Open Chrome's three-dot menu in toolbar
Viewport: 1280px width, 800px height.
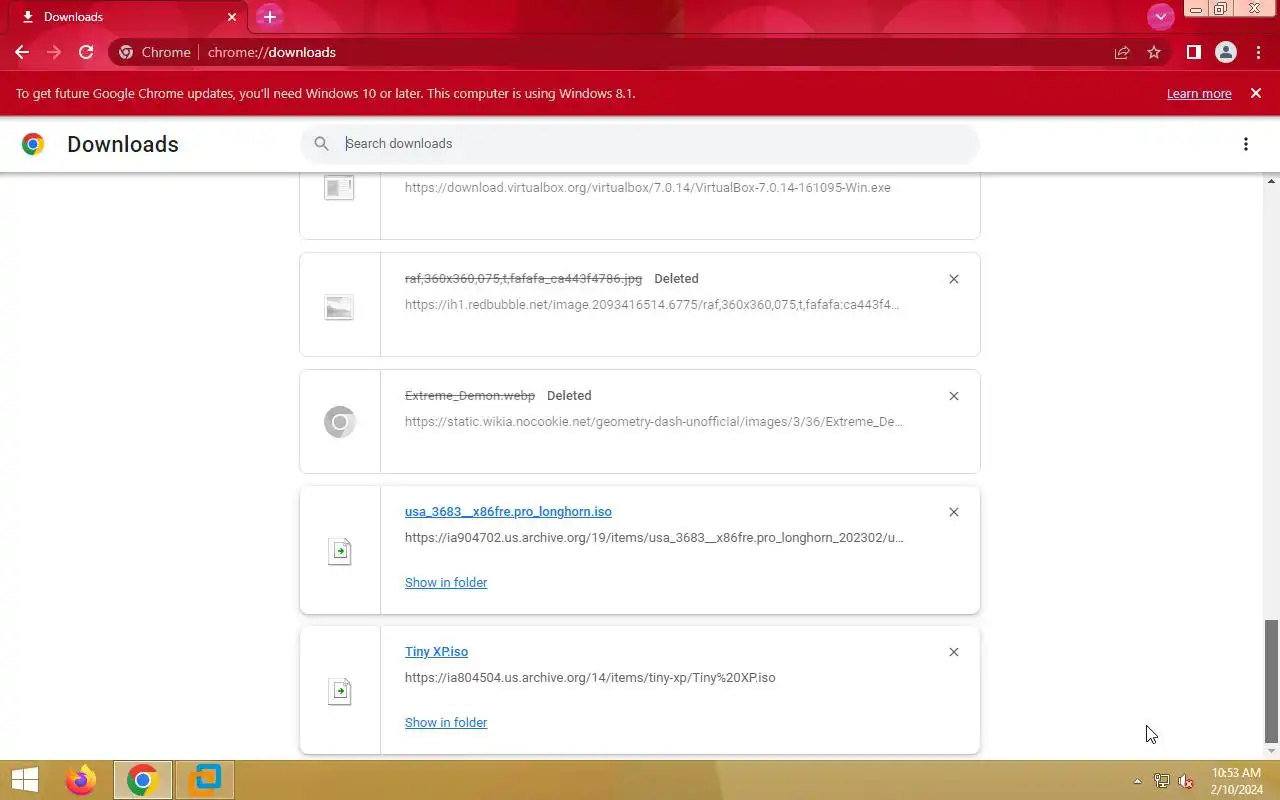[x=1257, y=52]
